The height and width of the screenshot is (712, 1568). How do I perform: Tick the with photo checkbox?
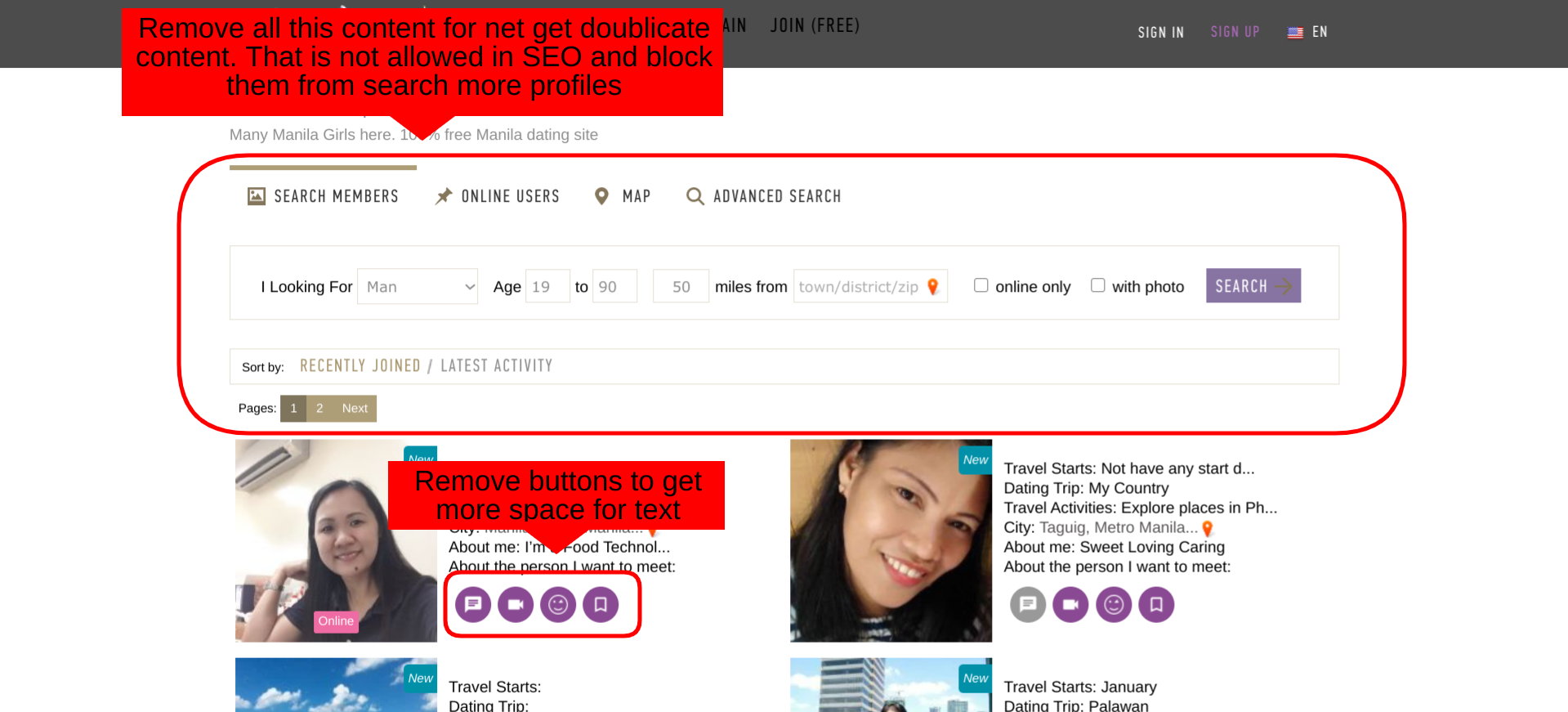[1098, 285]
